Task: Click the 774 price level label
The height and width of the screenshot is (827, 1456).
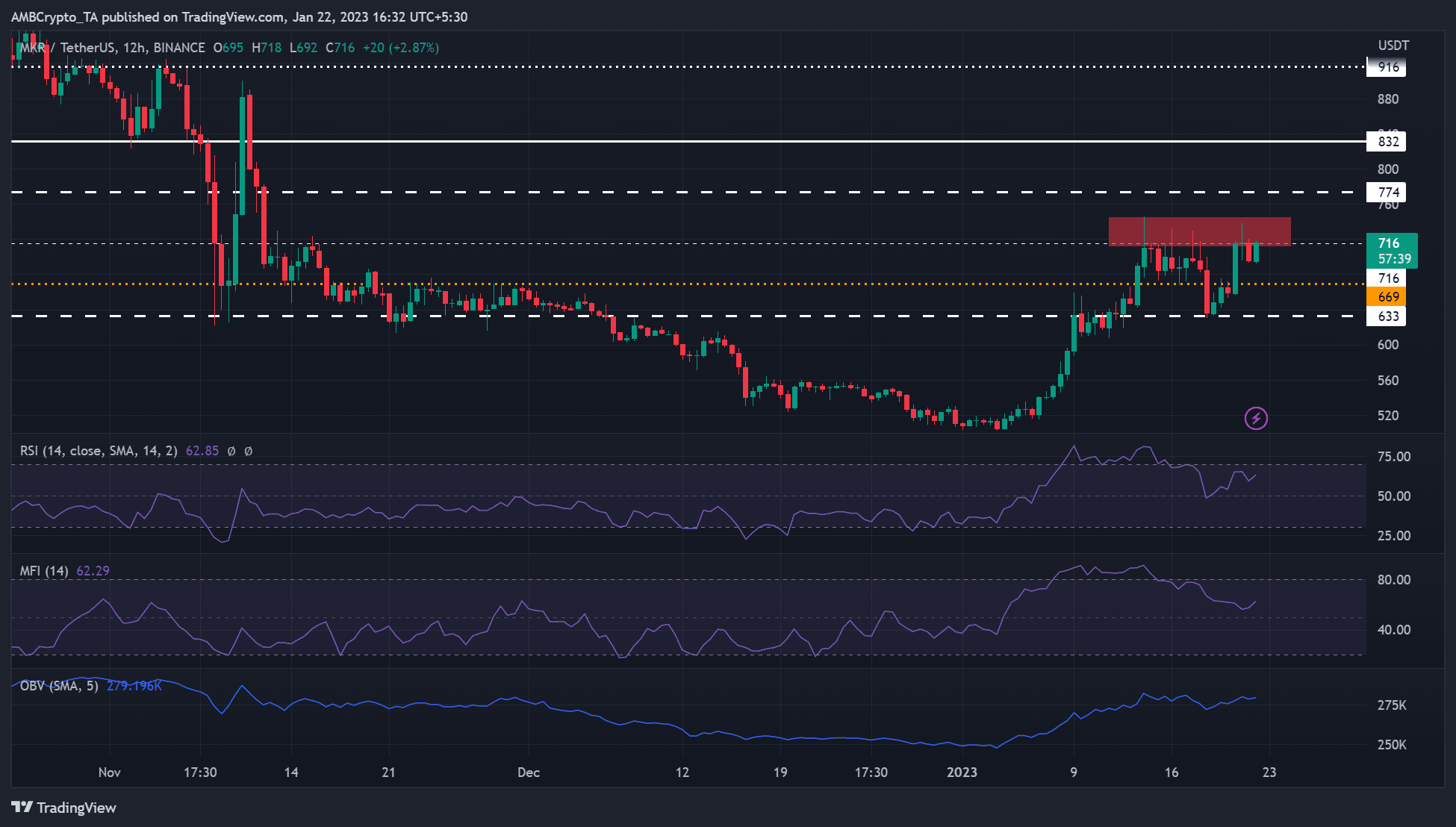Action: (1387, 193)
